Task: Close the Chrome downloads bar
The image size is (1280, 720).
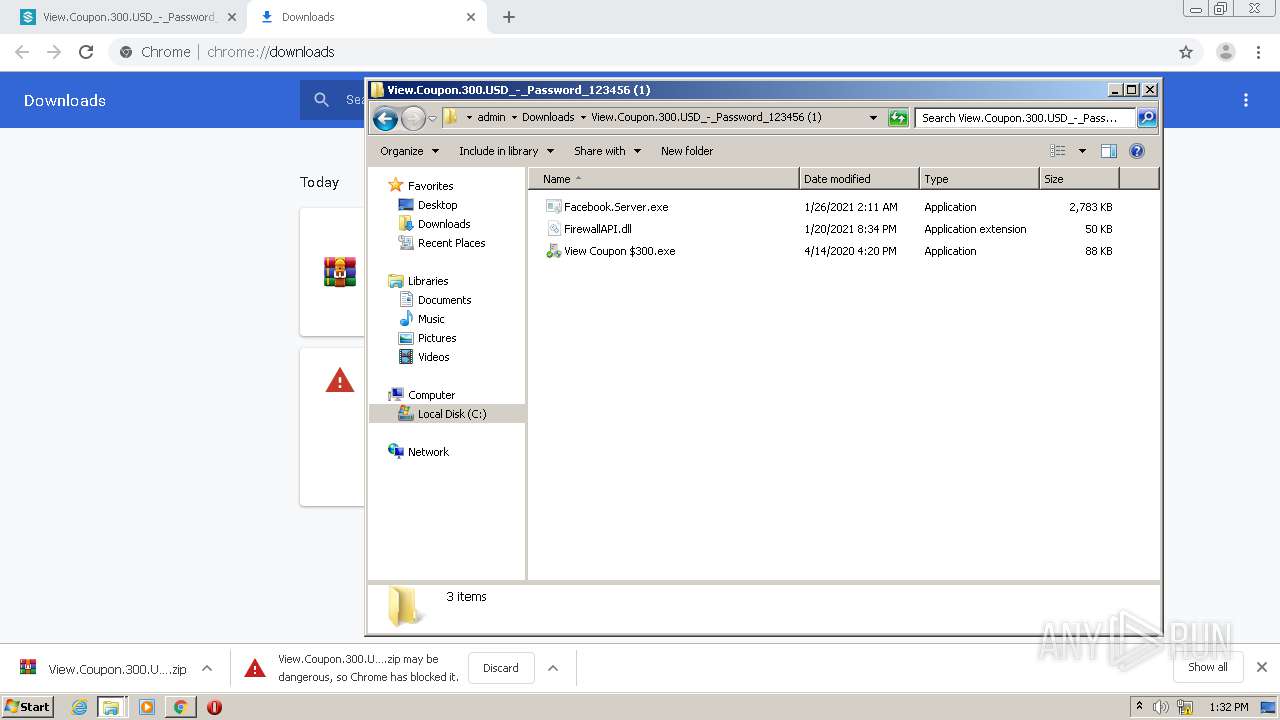Action: (1262, 667)
